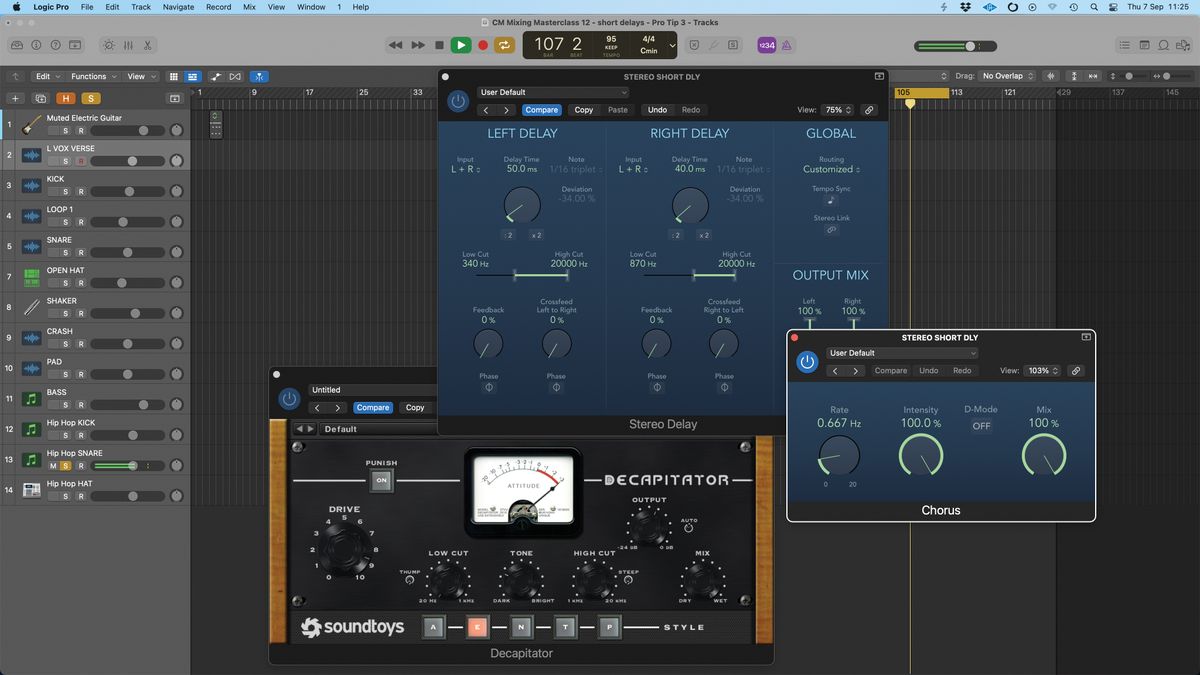Select the grid view icon above track headers
1200x675 pixels.
coord(174,77)
